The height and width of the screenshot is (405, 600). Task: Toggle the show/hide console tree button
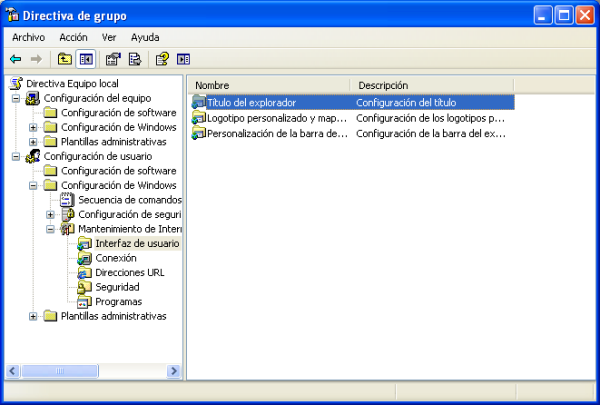(x=86, y=59)
